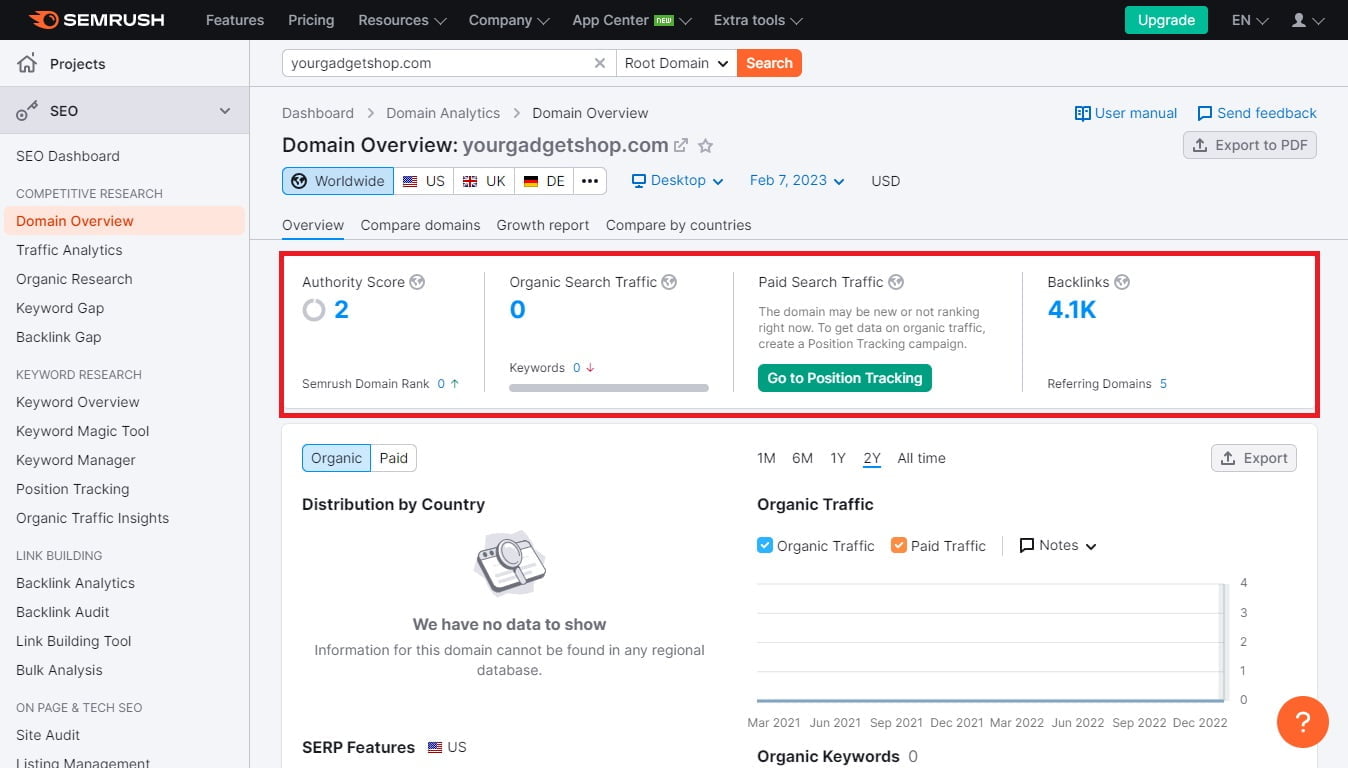Switch to the Growth report tab
This screenshot has width=1348, height=768.
pos(543,225)
